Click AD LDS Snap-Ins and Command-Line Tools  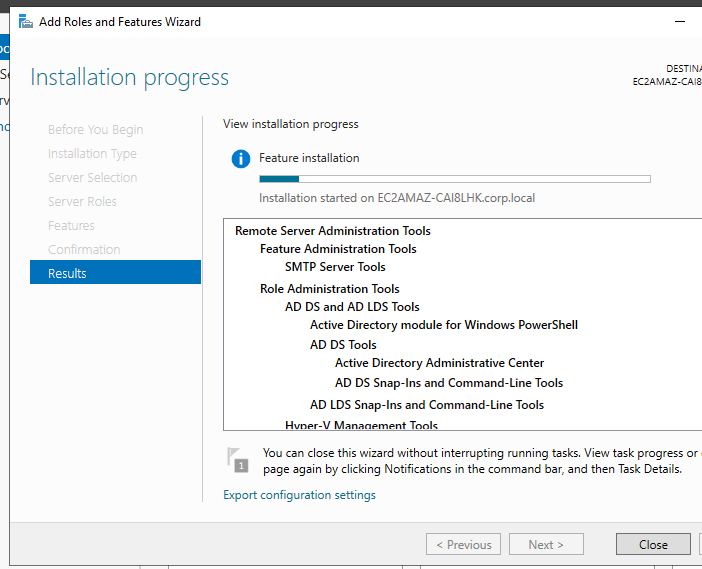click(x=427, y=405)
